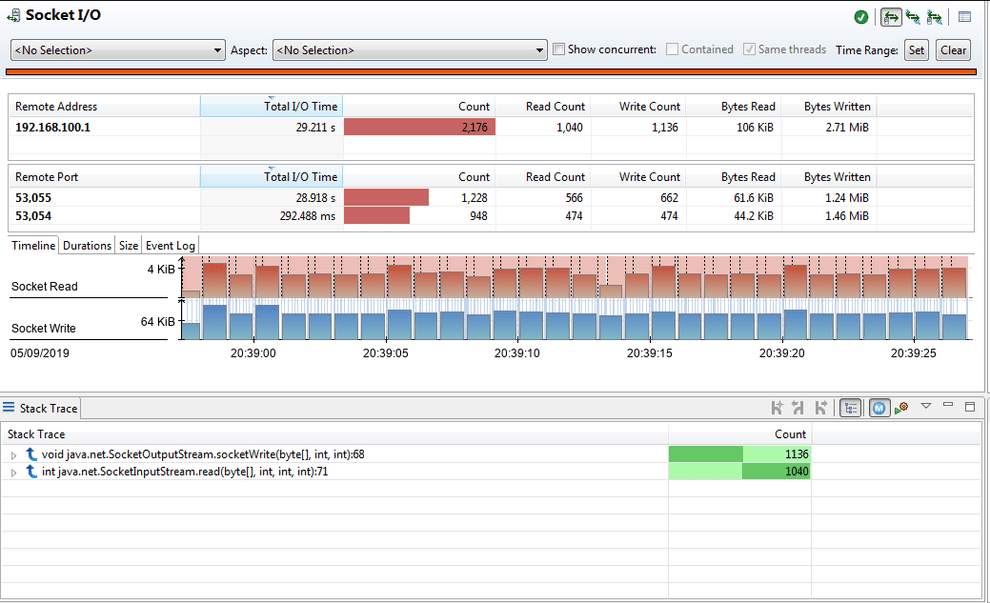Screen dimensions: 990x603
Task: Click the show method details icon
Action: click(x=878, y=407)
